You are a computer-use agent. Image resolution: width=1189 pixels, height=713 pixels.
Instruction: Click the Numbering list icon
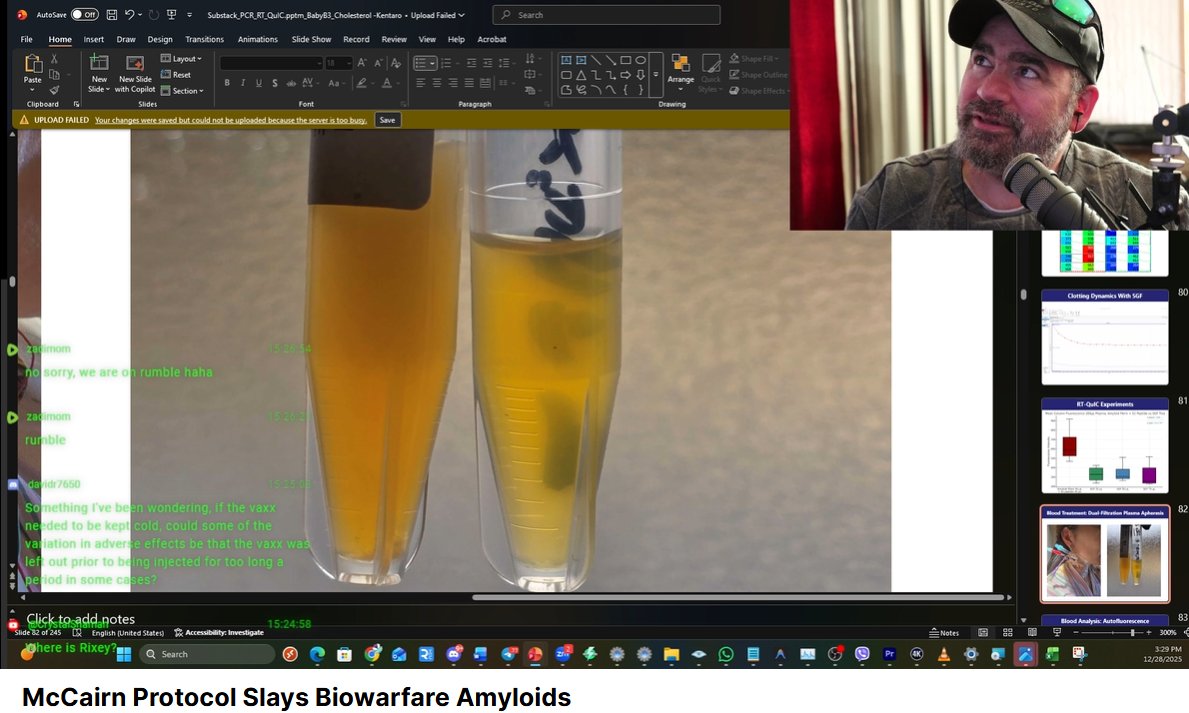click(x=446, y=63)
